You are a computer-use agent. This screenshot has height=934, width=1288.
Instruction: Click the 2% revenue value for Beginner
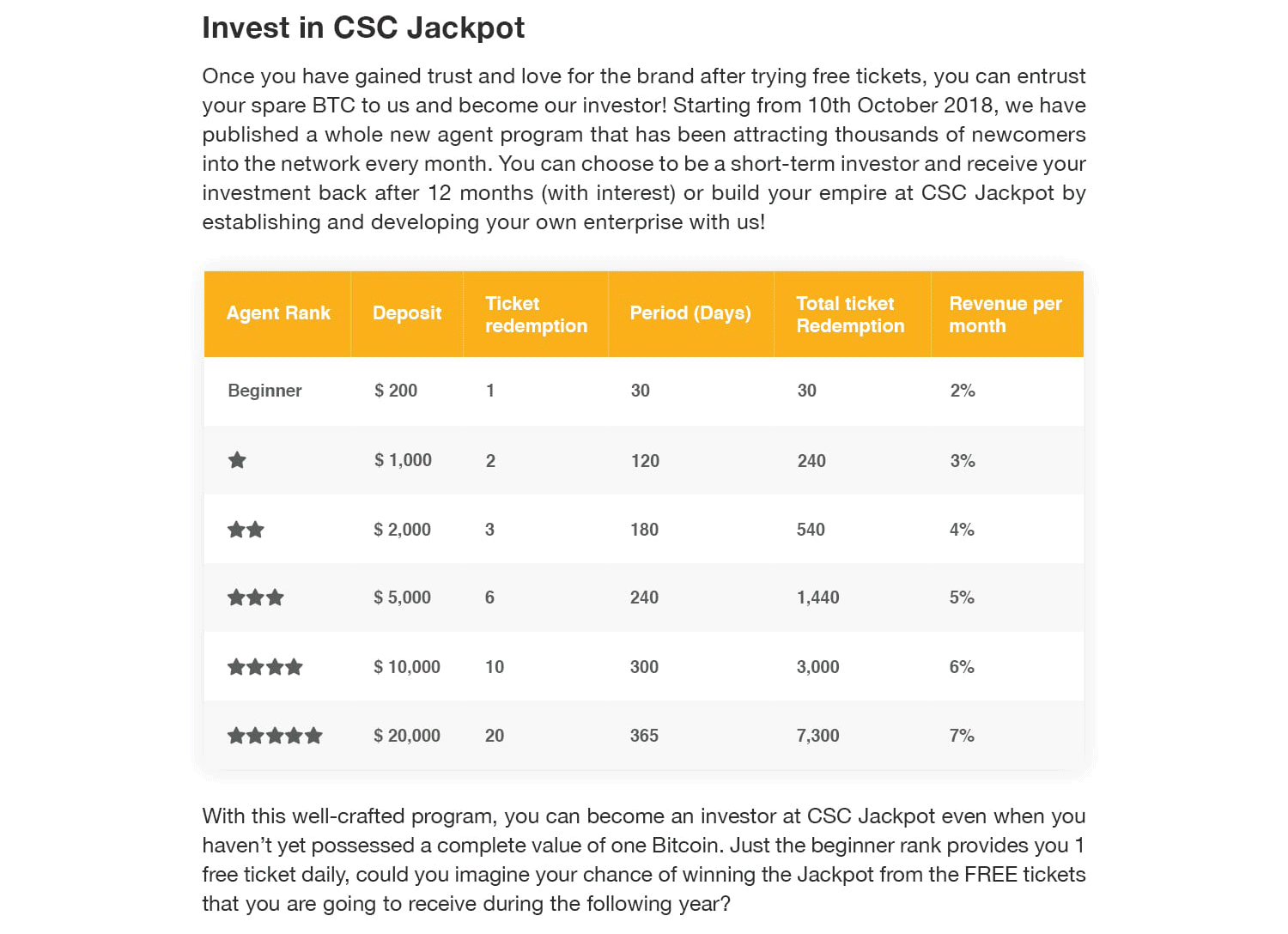(963, 391)
